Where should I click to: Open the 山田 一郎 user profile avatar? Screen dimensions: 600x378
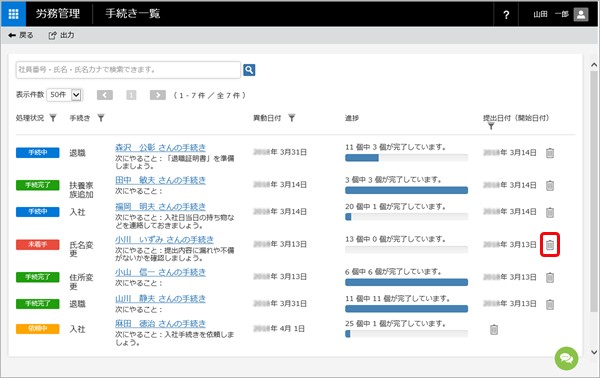point(580,15)
